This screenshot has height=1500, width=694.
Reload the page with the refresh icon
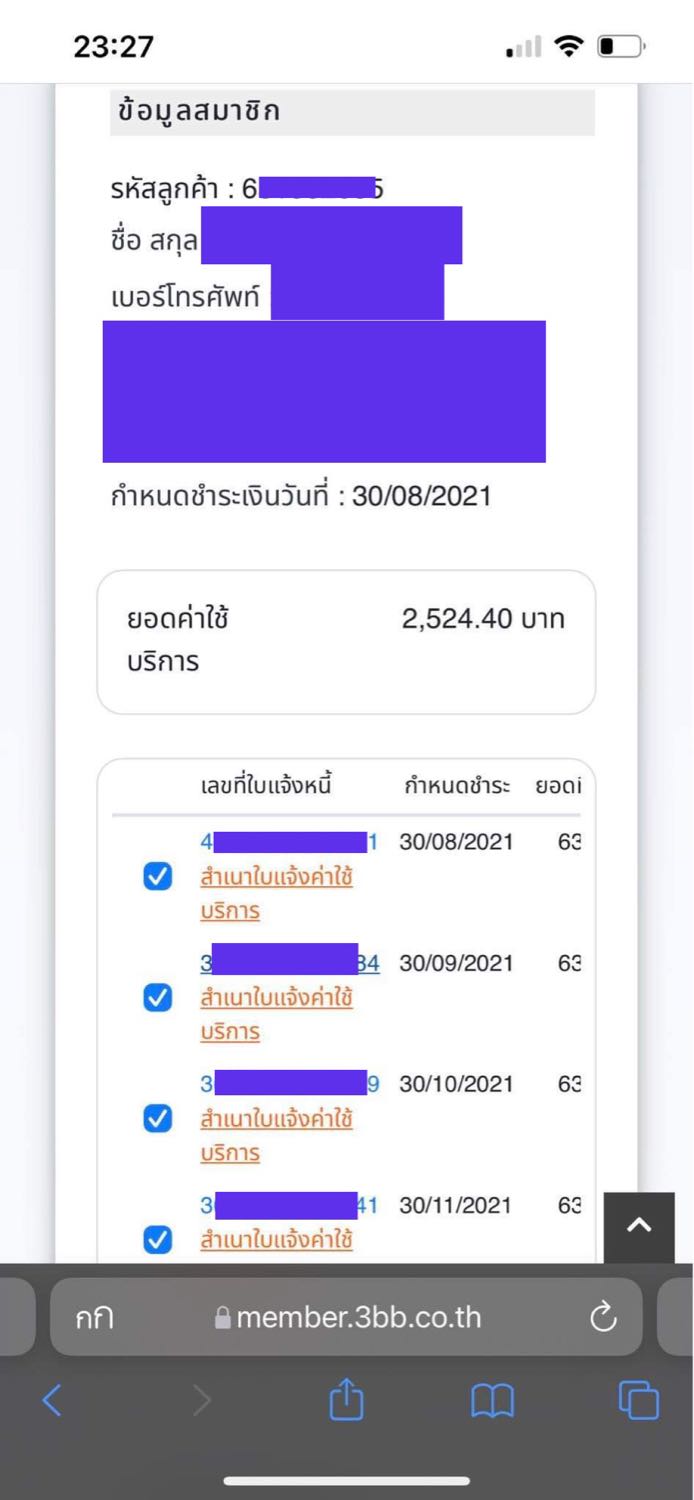(604, 1318)
